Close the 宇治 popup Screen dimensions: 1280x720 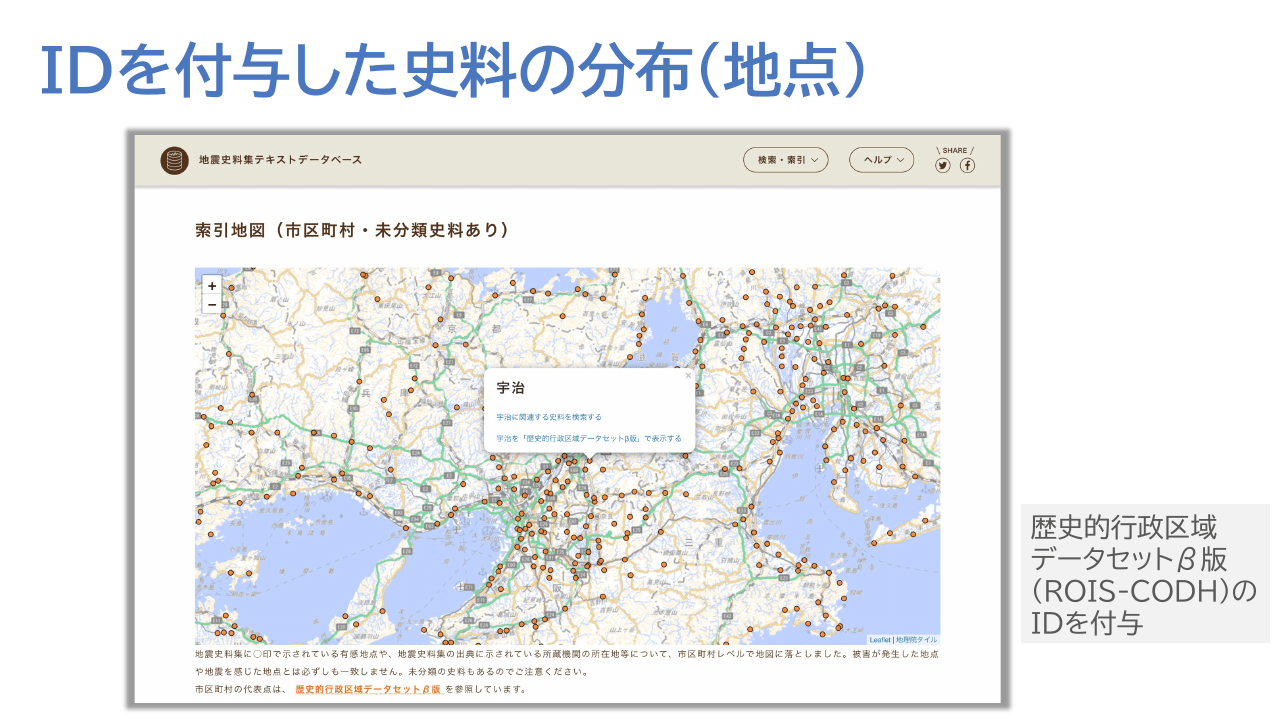pyautogui.click(x=688, y=377)
